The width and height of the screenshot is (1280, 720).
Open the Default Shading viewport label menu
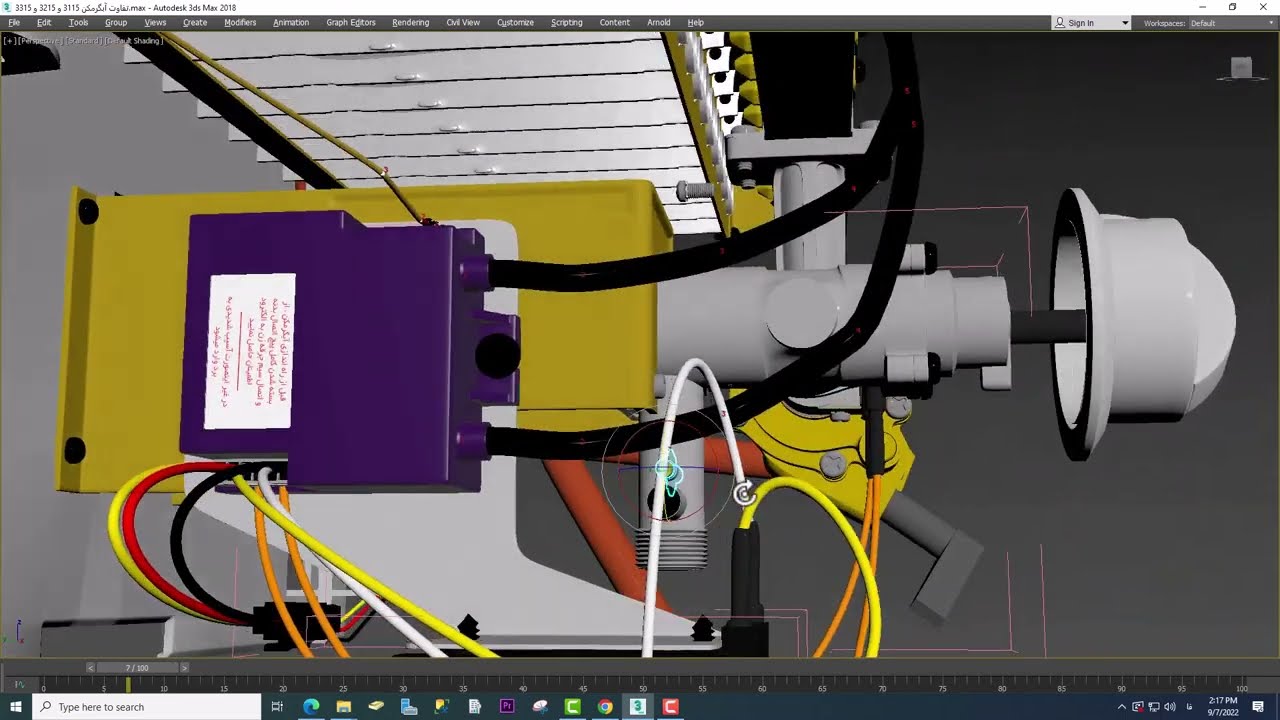[134, 41]
